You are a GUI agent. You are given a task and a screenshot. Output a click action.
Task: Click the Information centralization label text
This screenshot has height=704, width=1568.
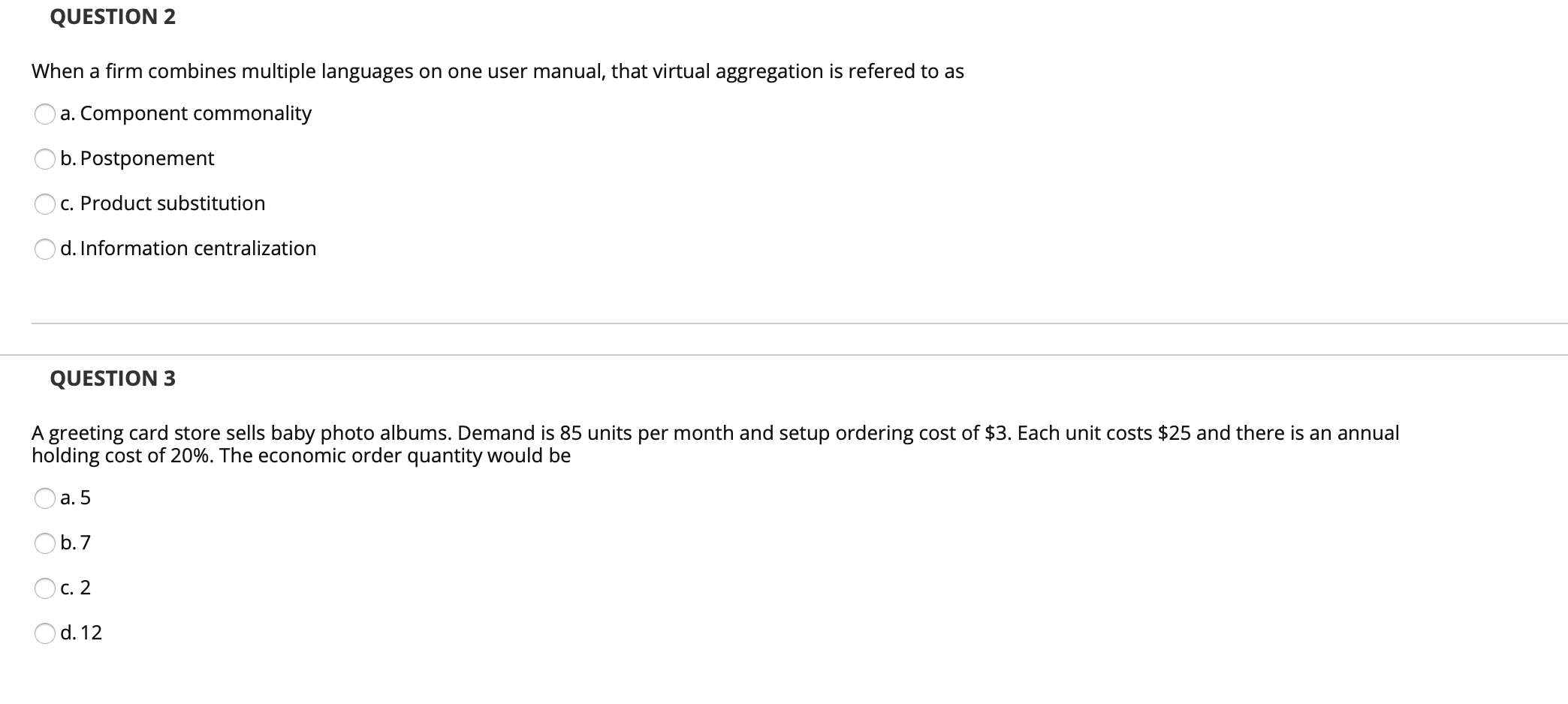(x=188, y=248)
